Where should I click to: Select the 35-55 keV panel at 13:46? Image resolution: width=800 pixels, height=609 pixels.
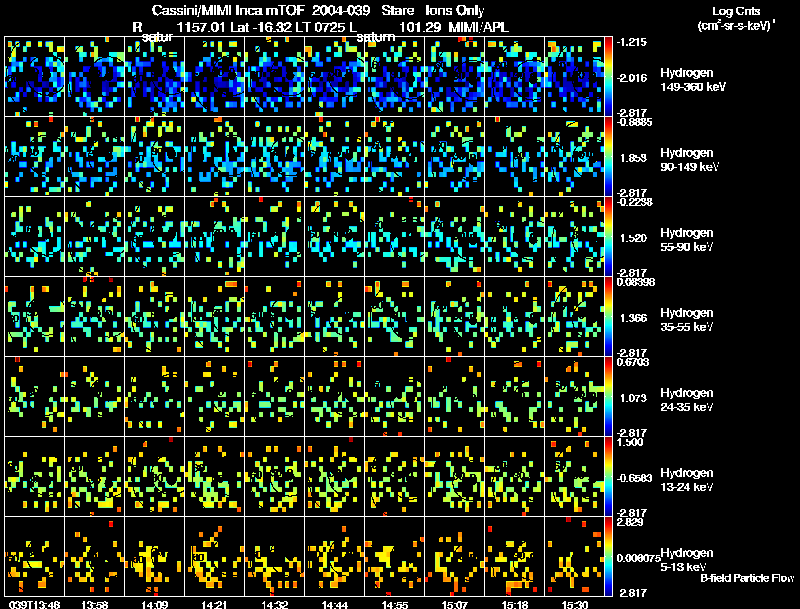point(35,317)
